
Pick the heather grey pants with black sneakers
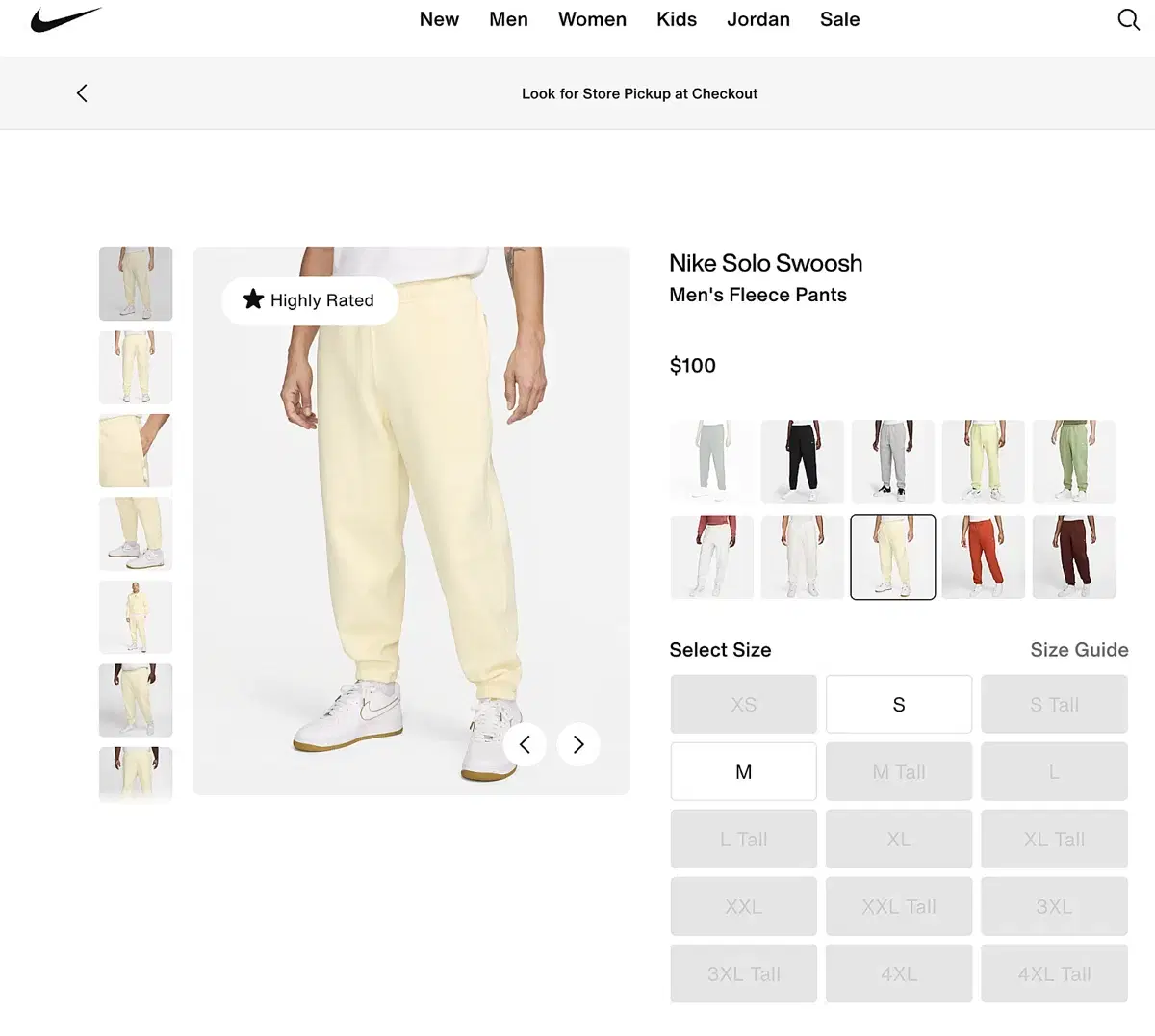click(893, 461)
